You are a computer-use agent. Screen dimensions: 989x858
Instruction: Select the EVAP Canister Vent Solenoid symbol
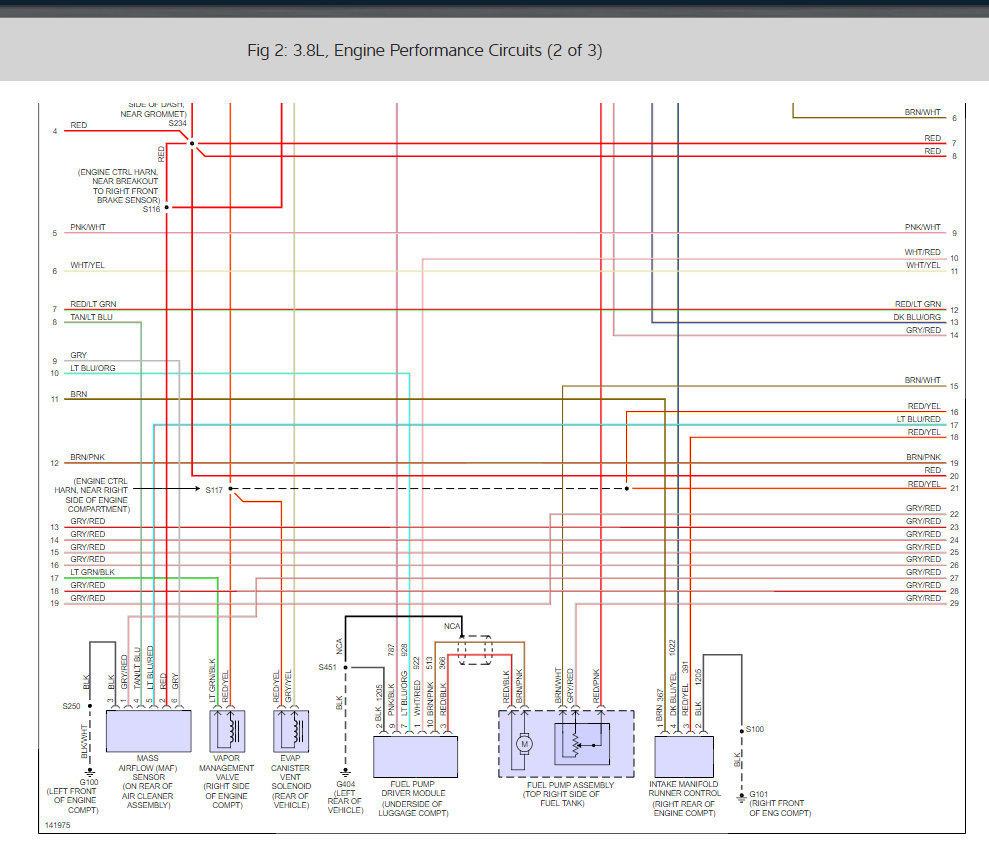[291, 731]
